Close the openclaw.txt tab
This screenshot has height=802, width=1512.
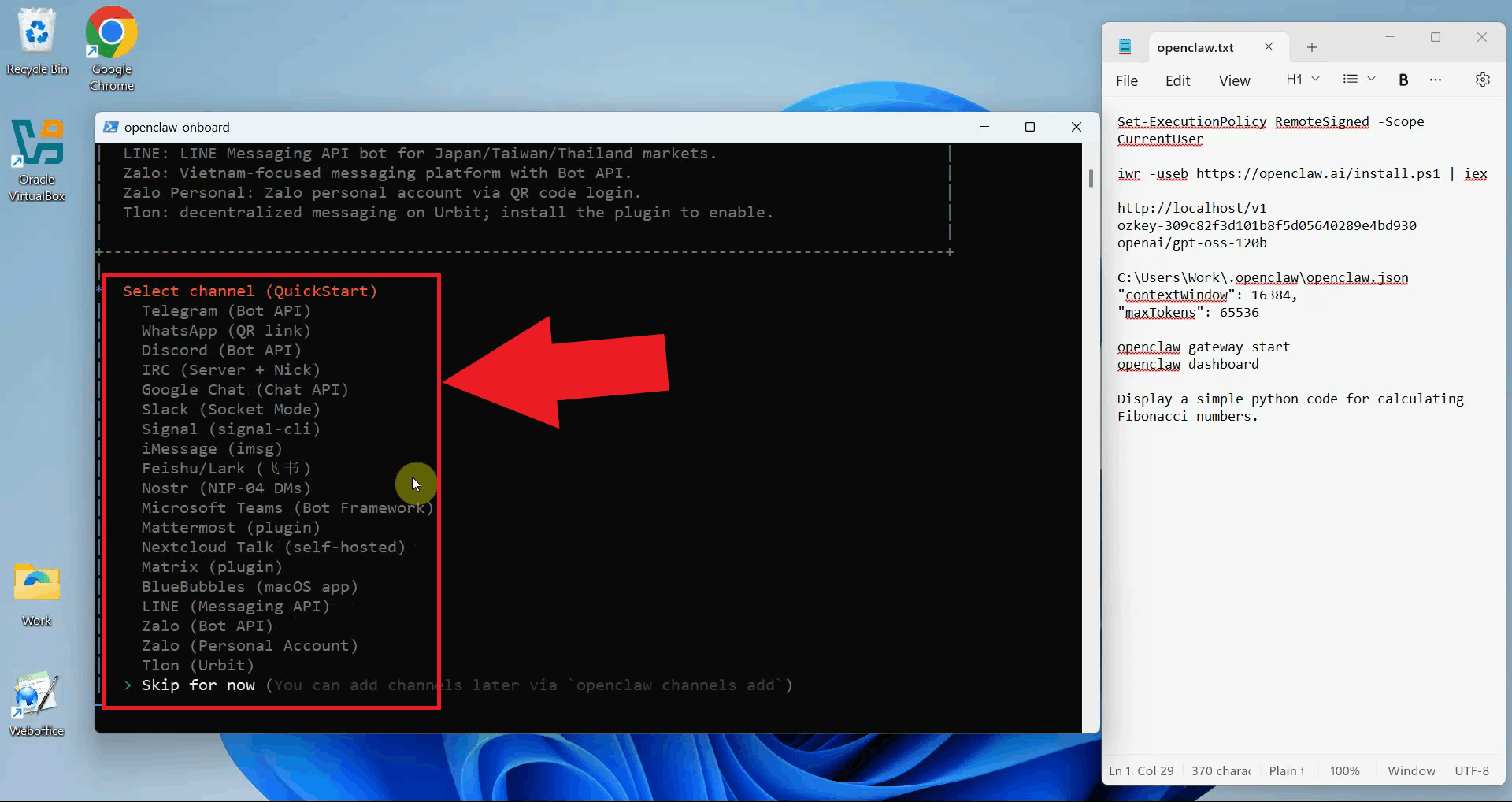point(1268,47)
